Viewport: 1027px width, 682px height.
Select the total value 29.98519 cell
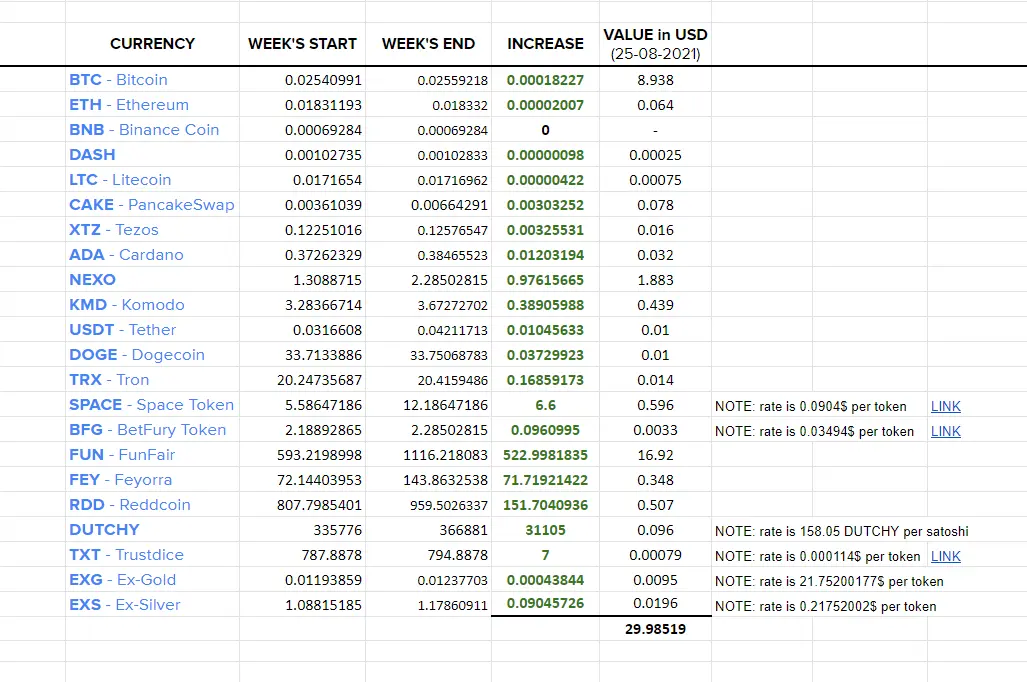tap(655, 629)
